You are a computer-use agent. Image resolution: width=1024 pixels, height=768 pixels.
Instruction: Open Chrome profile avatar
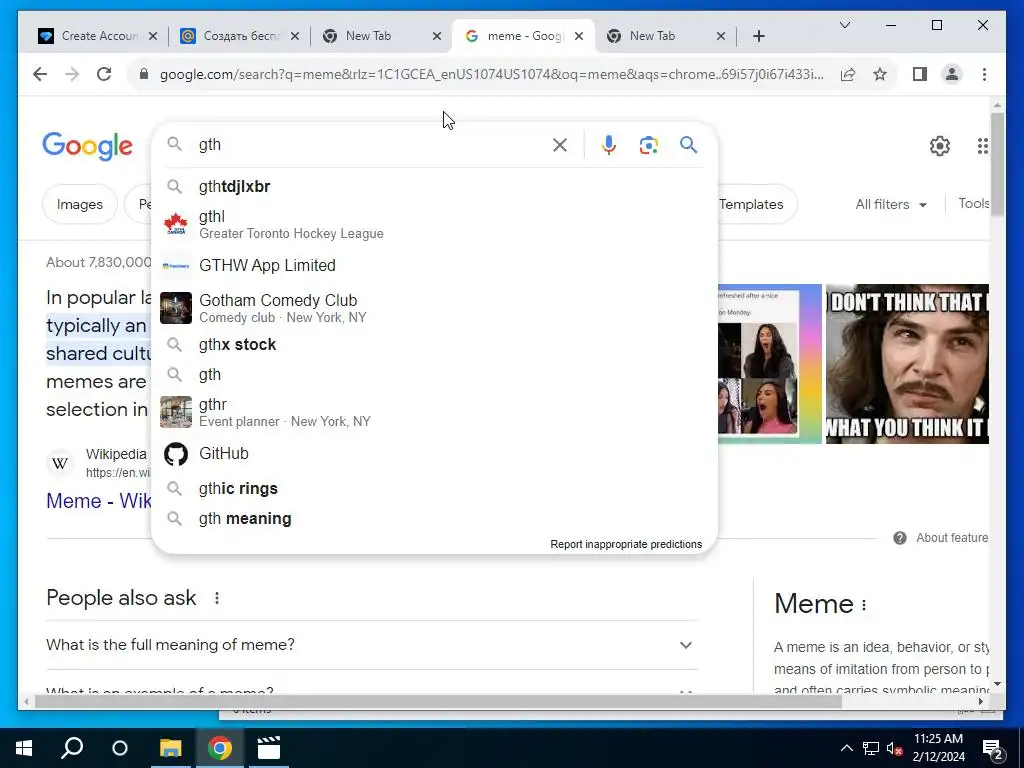[952, 74]
